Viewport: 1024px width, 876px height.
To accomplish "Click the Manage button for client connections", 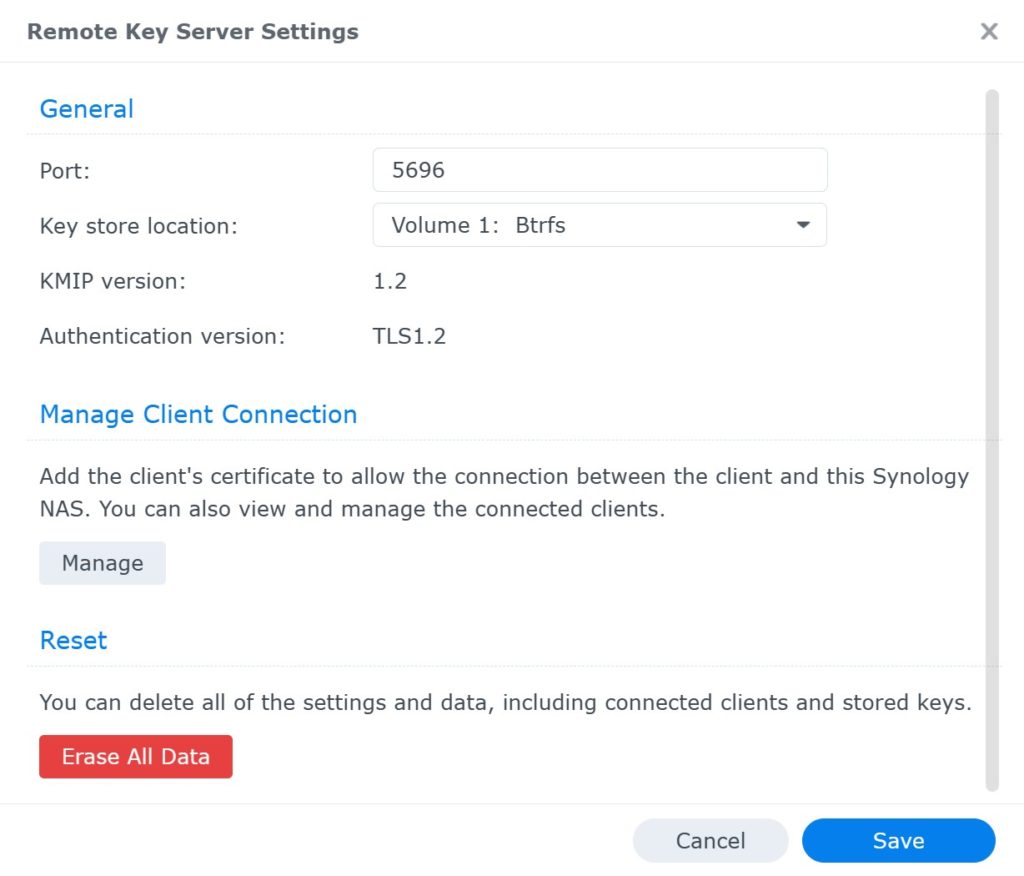I will coord(102,563).
